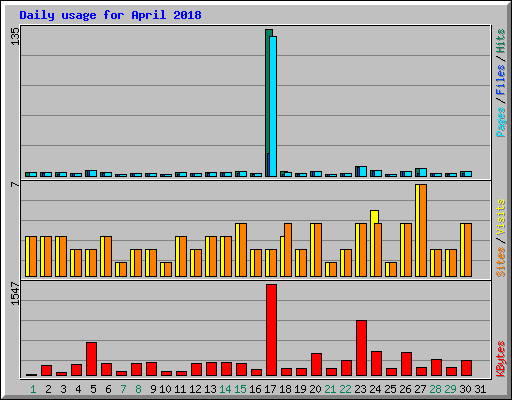The width and height of the screenshot is (512, 400).
Task: Click day label '24' on the x-axis
Action: click(x=375, y=389)
